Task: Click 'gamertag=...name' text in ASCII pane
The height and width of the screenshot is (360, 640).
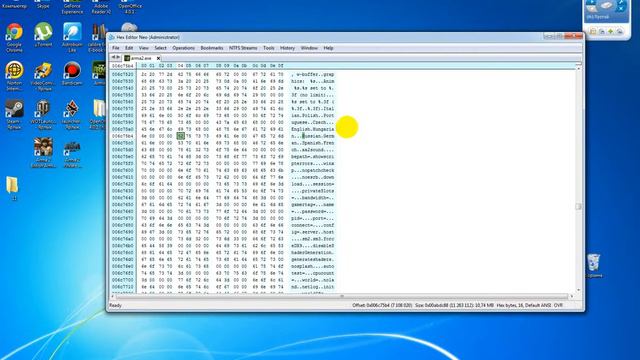Action: (x=313, y=204)
